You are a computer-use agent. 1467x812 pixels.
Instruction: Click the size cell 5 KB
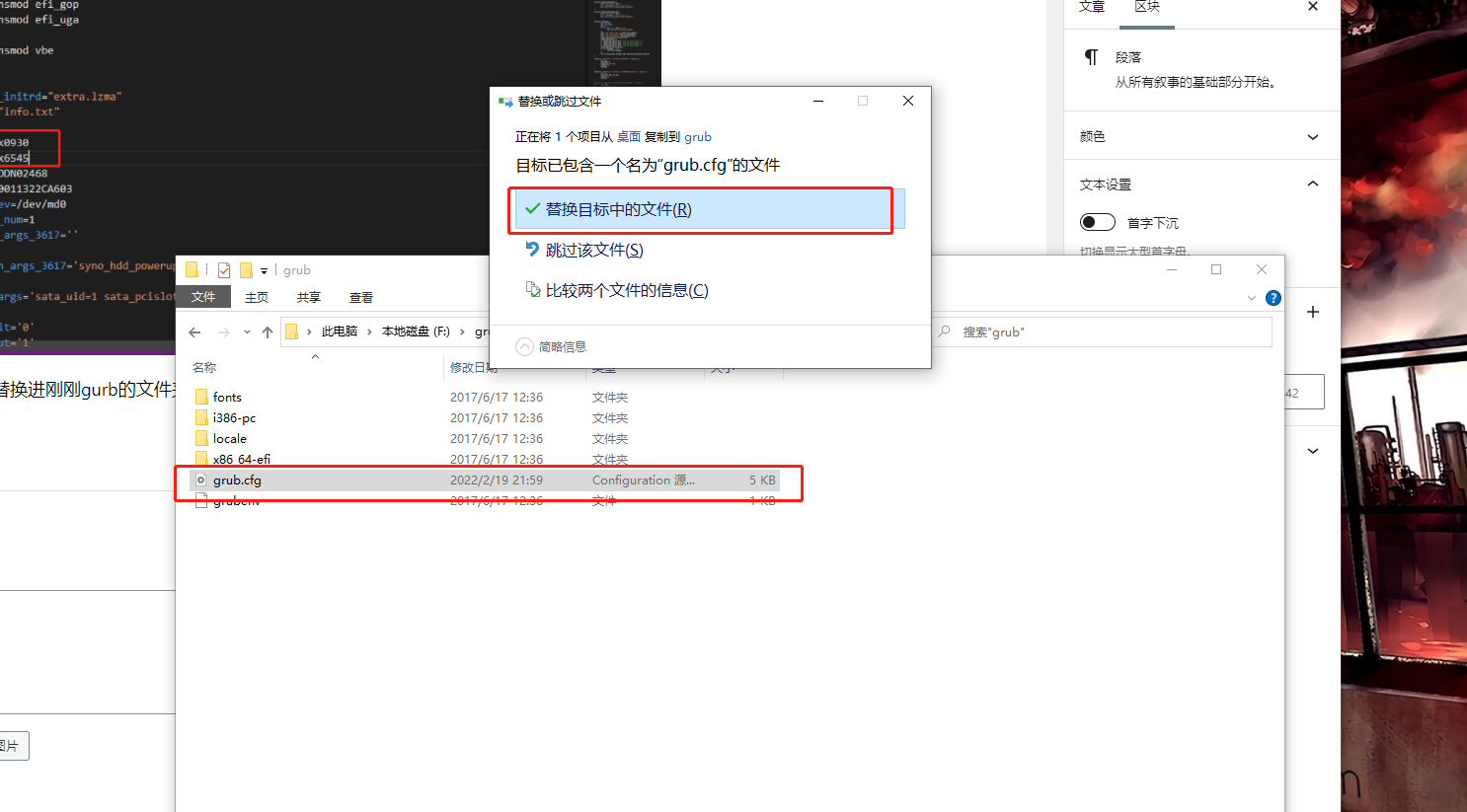762,480
